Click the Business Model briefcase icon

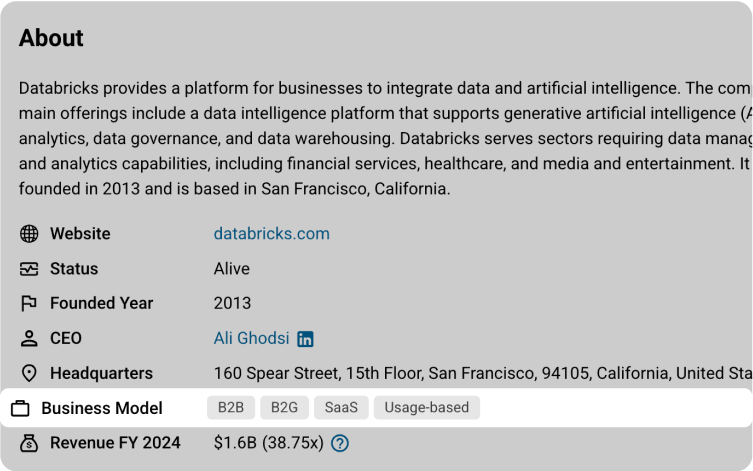click(20, 409)
